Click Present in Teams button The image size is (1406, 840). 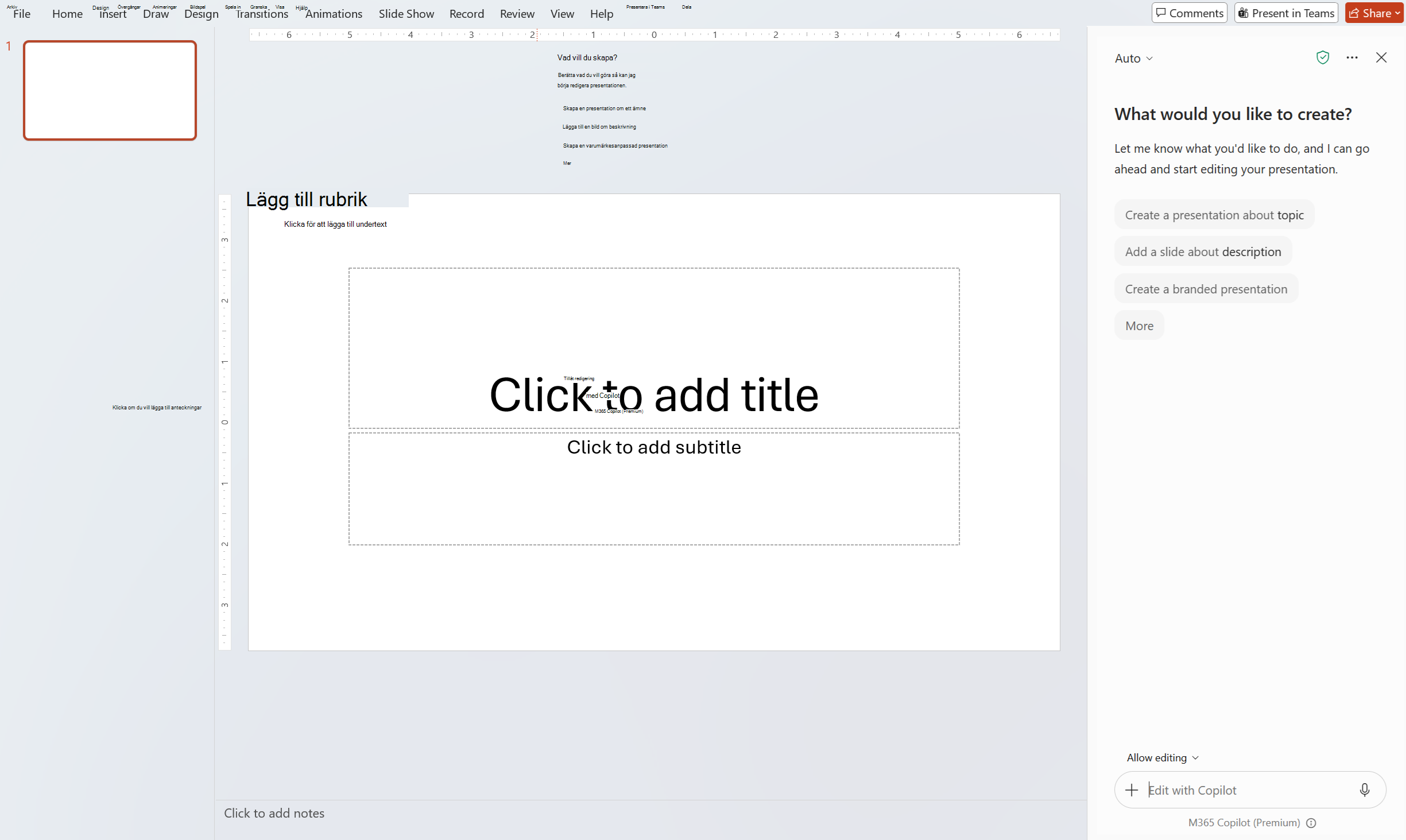click(x=1286, y=13)
